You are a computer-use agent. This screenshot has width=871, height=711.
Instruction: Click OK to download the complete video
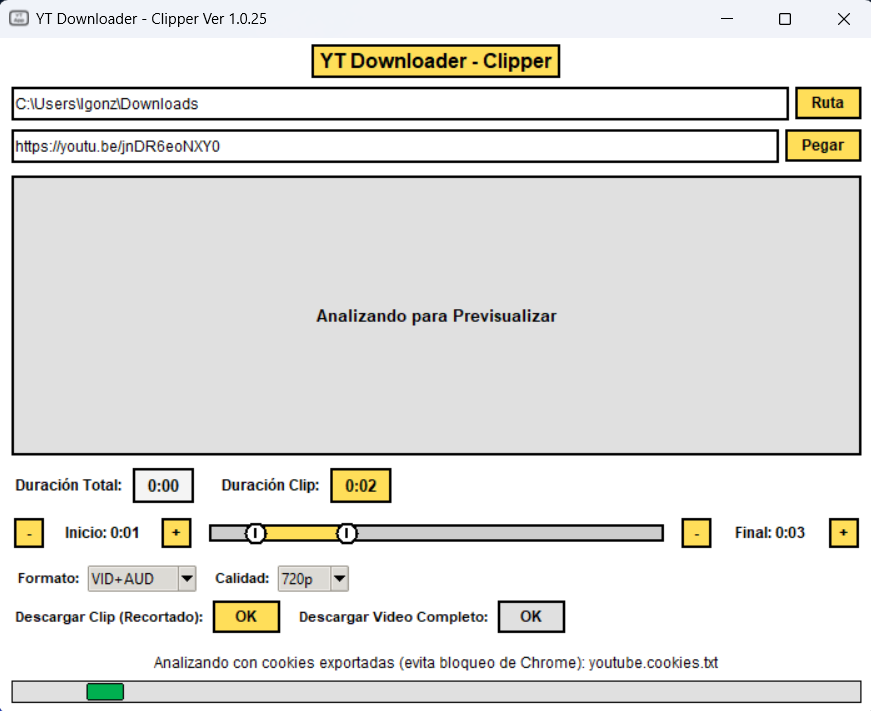(x=531, y=617)
